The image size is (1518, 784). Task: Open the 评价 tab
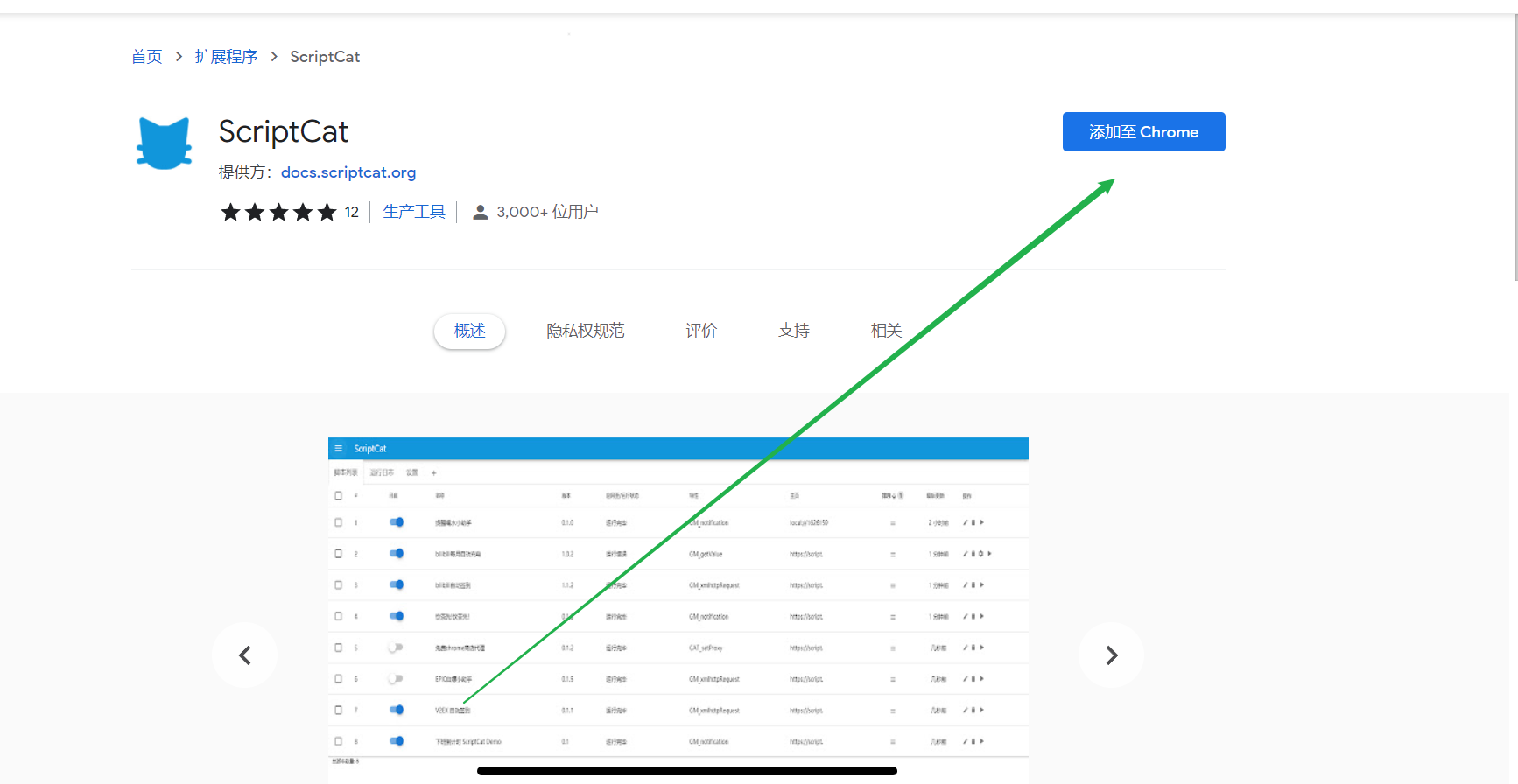(701, 331)
